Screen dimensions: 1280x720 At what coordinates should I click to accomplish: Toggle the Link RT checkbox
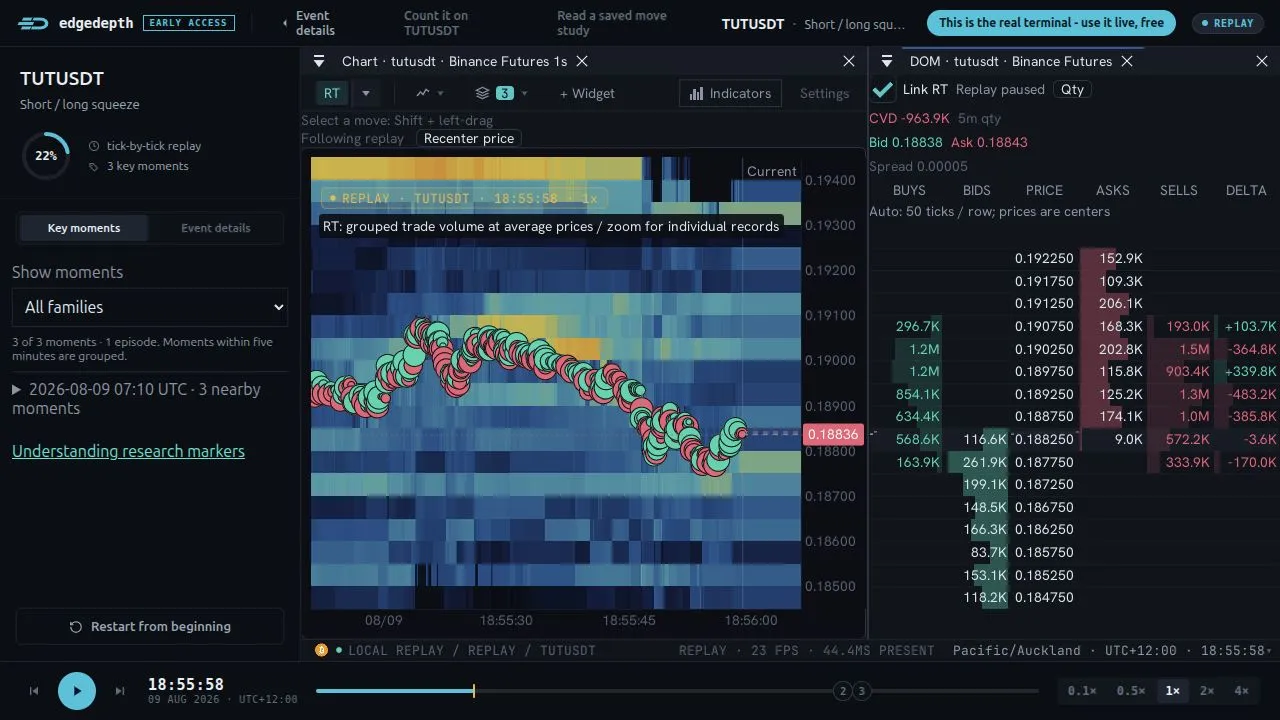point(883,90)
